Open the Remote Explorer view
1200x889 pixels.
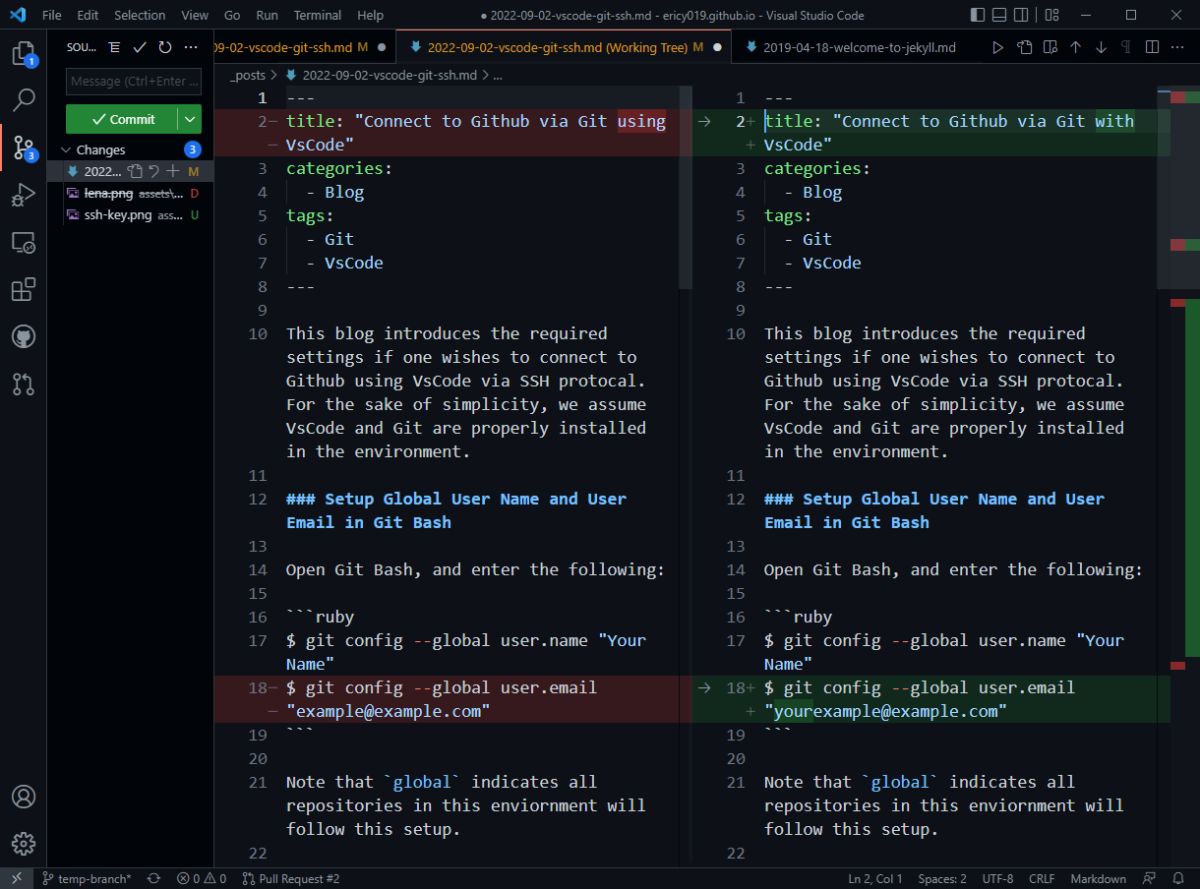23,243
